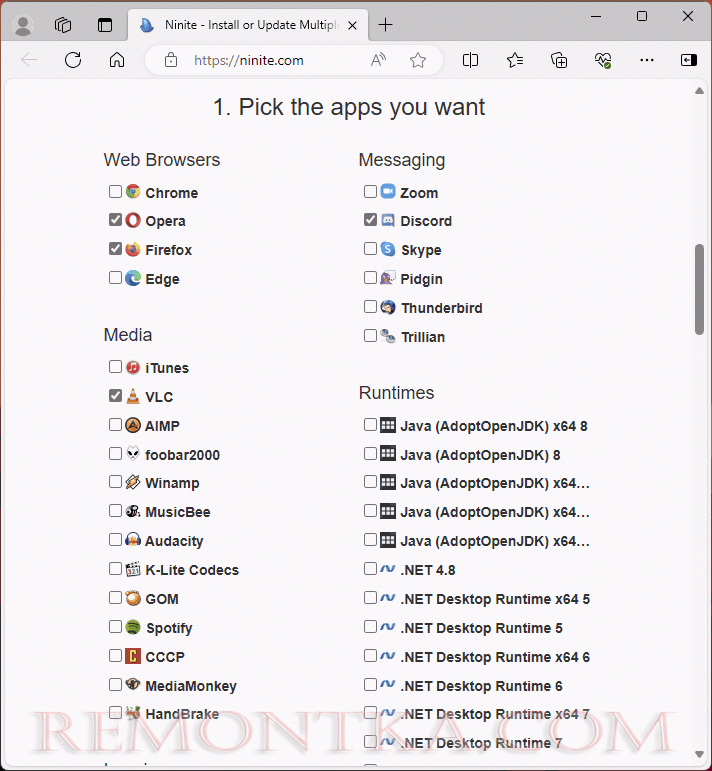
Task: Click the Thunderbird app icon
Action: tap(387, 307)
